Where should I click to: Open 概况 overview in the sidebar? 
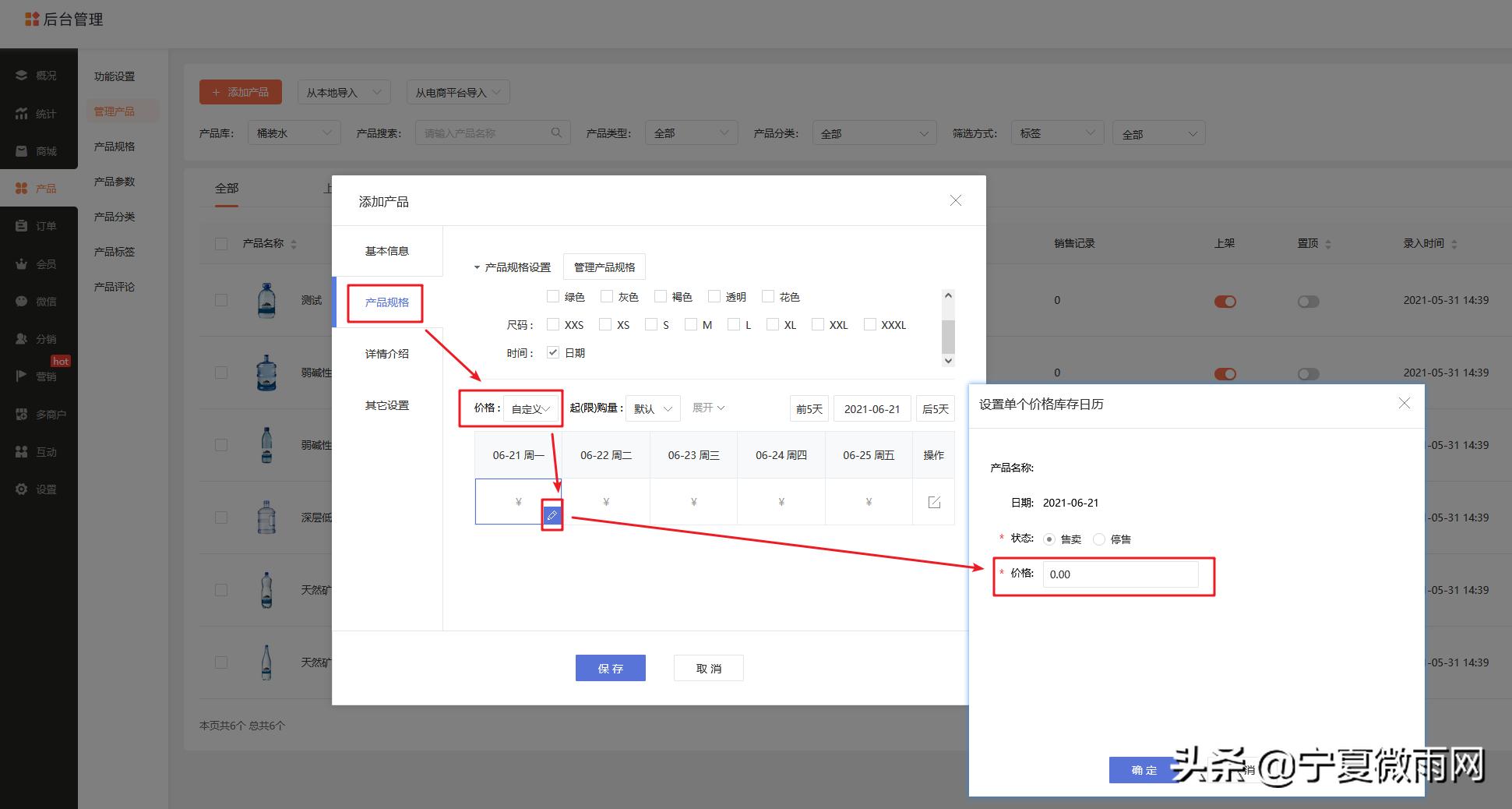tap(38, 76)
